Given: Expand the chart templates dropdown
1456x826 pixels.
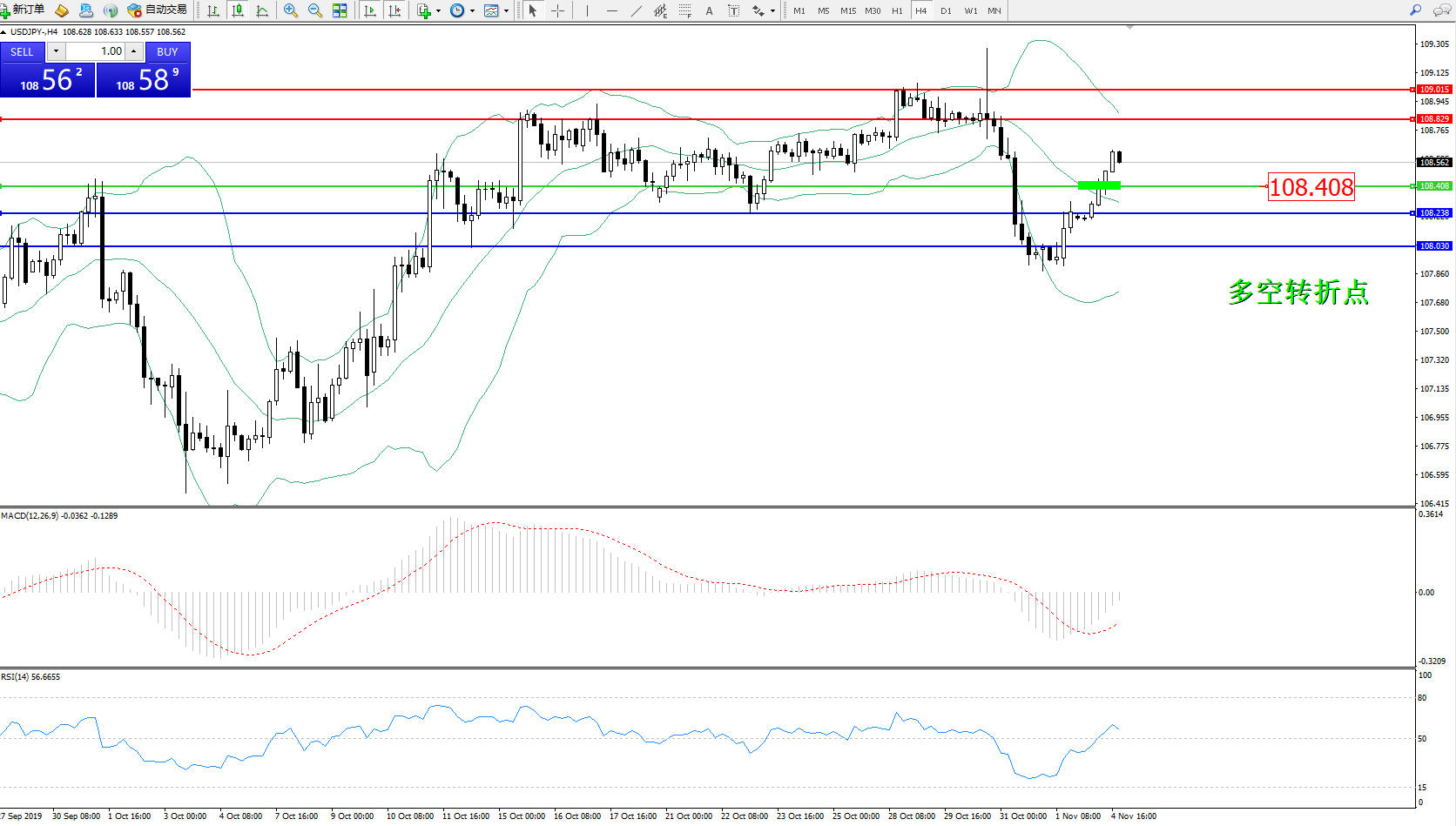Looking at the screenshot, I should coord(506,11).
